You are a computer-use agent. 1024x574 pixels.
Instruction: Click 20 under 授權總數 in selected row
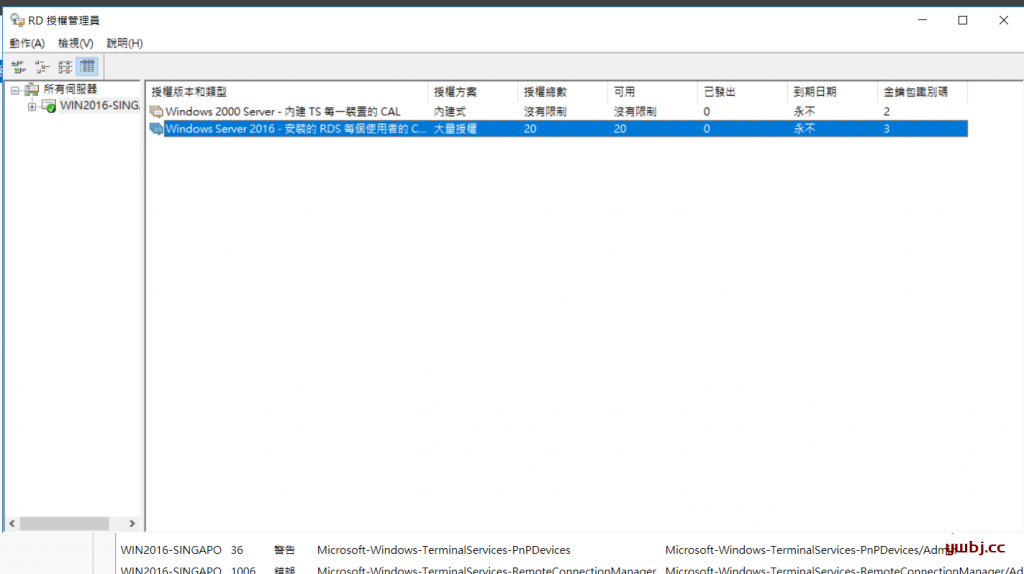[530, 129]
